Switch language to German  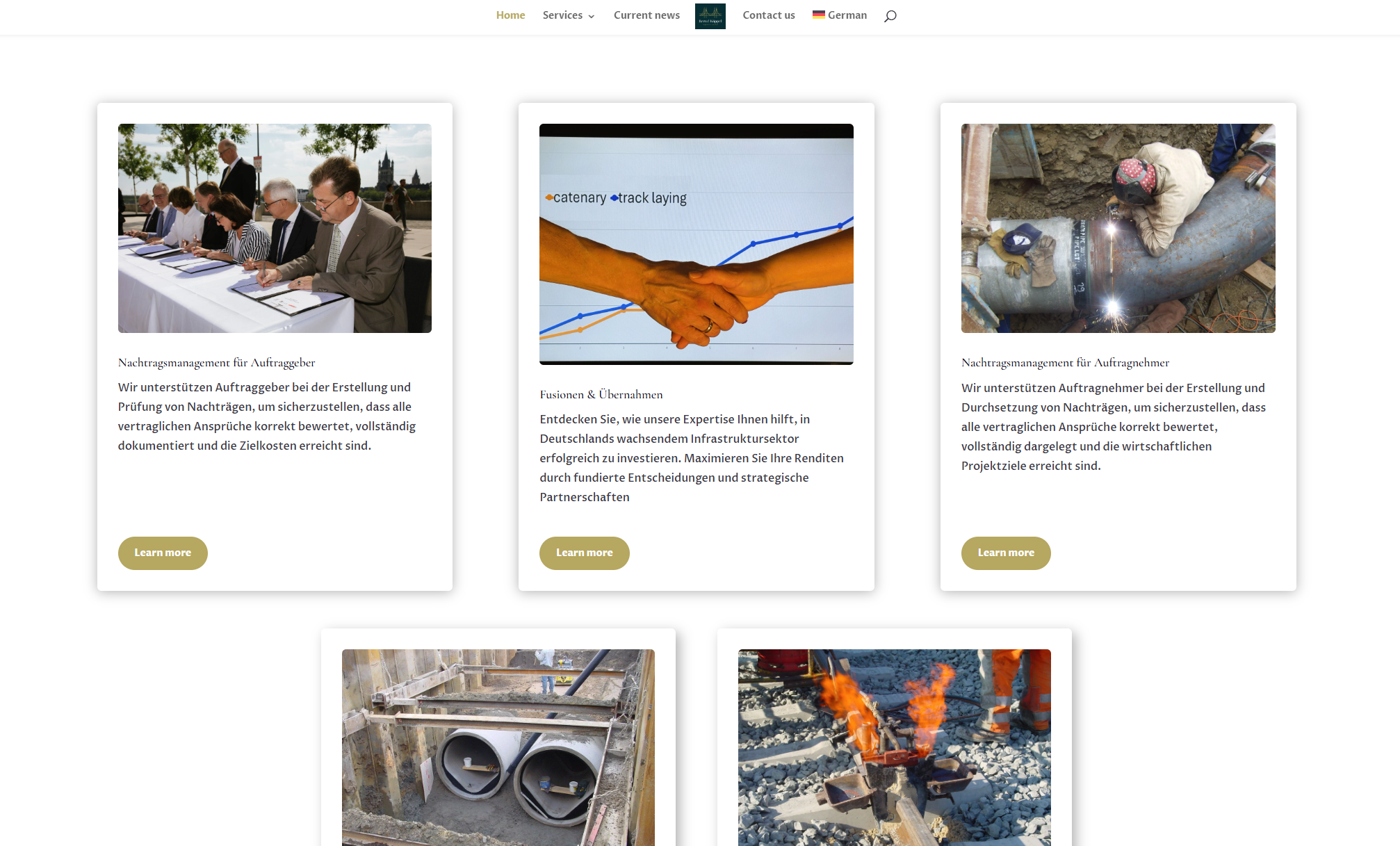(x=847, y=15)
